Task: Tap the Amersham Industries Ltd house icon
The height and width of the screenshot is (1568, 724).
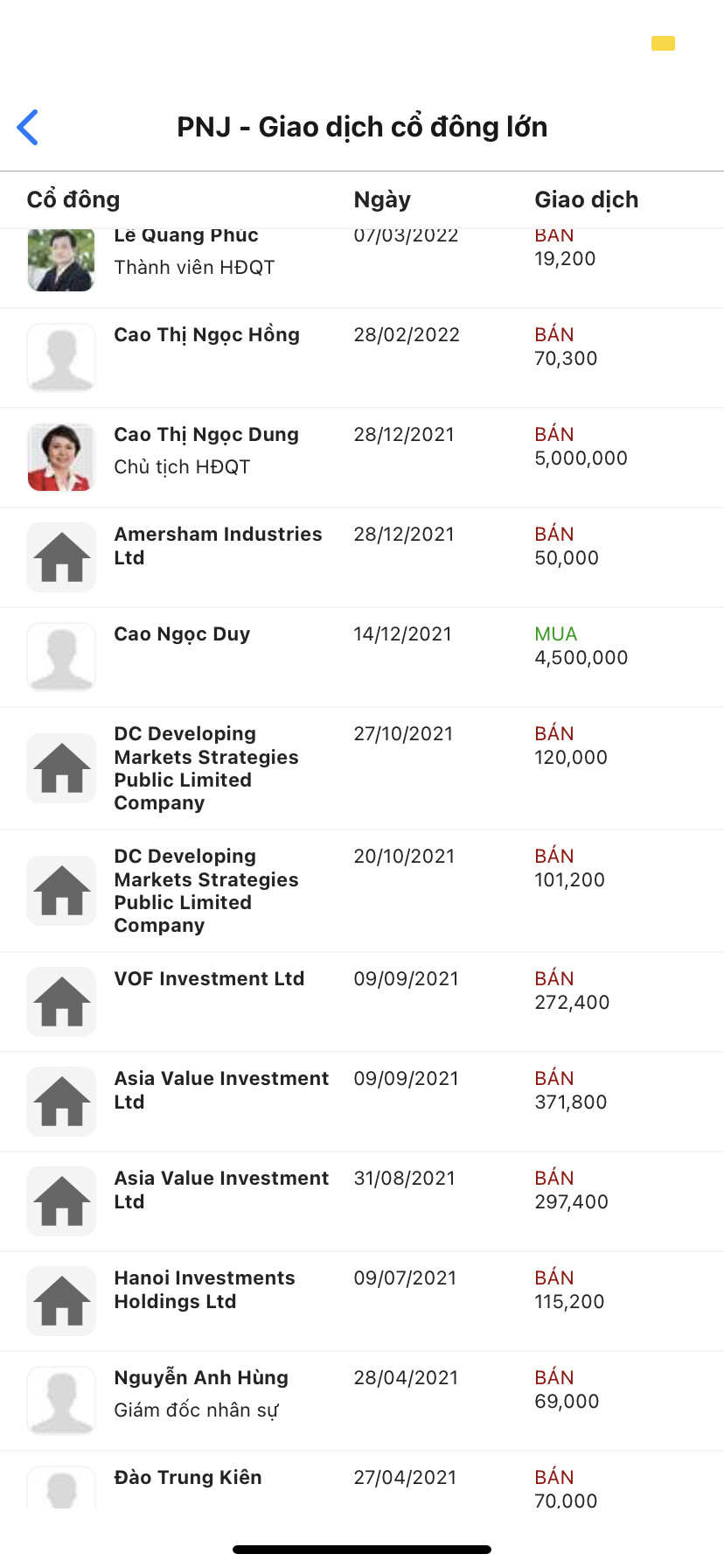Action: pos(61,557)
